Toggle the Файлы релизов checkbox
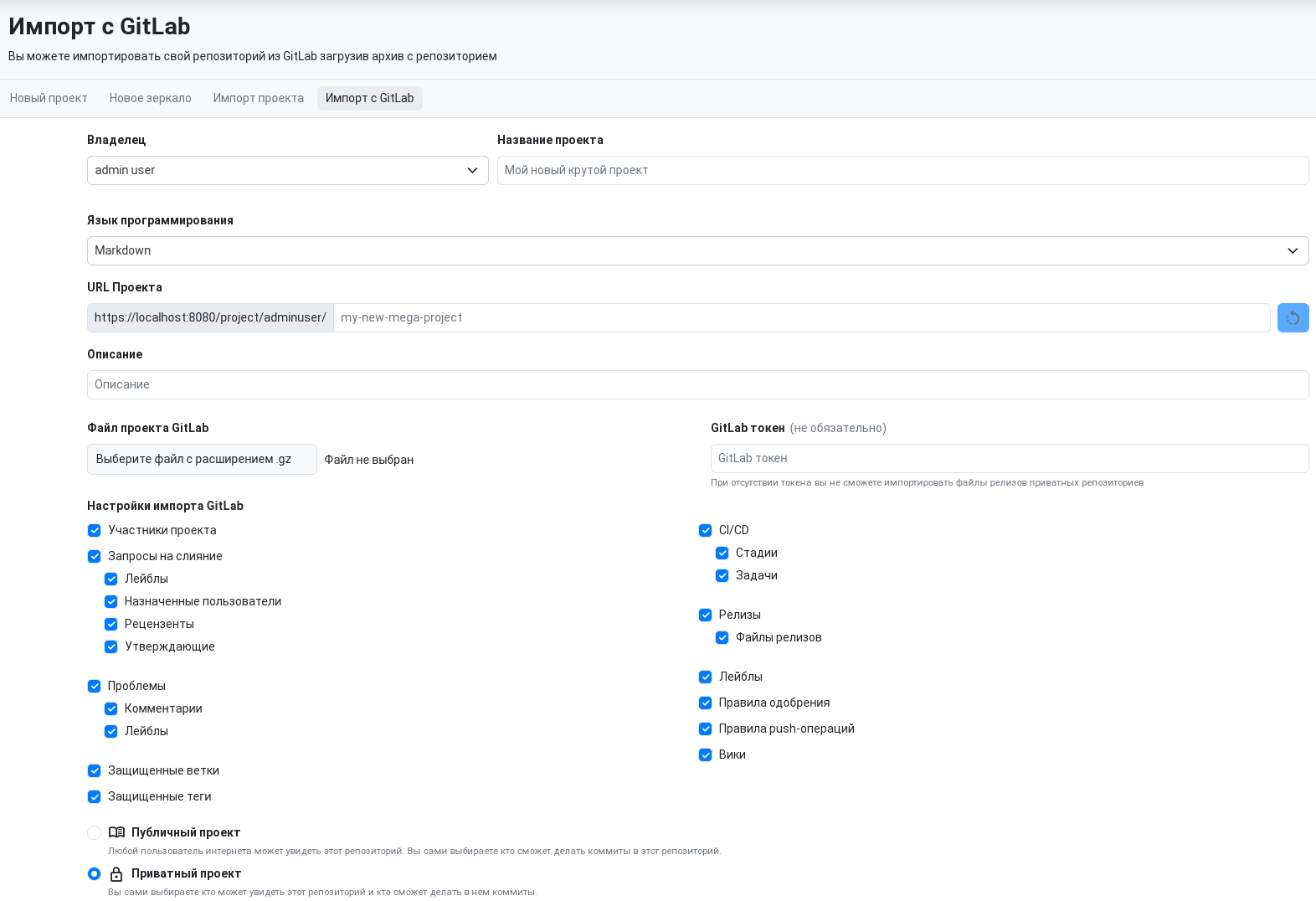Screen dimensions: 1316x901 click(x=722, y=637)
